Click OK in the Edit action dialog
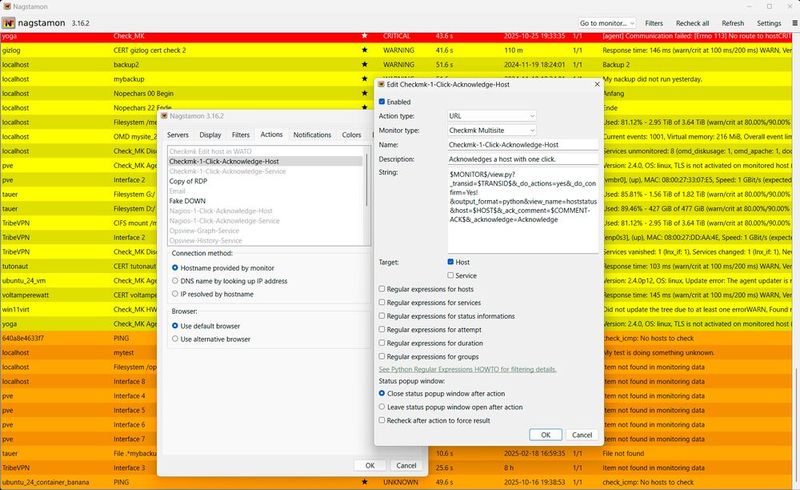The image size is (800, 490). pos(545,435)
